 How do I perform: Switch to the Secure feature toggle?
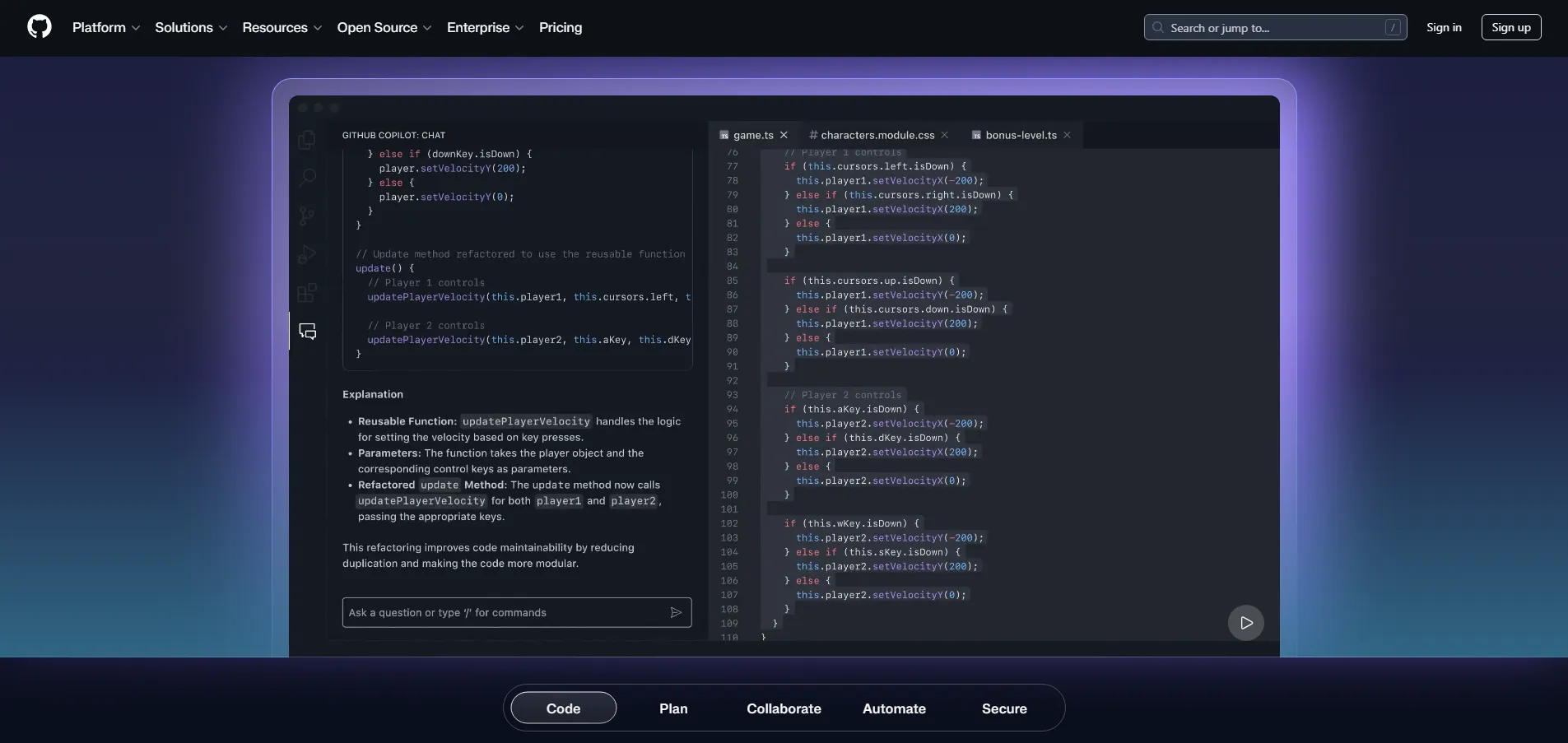point(1004,708)
